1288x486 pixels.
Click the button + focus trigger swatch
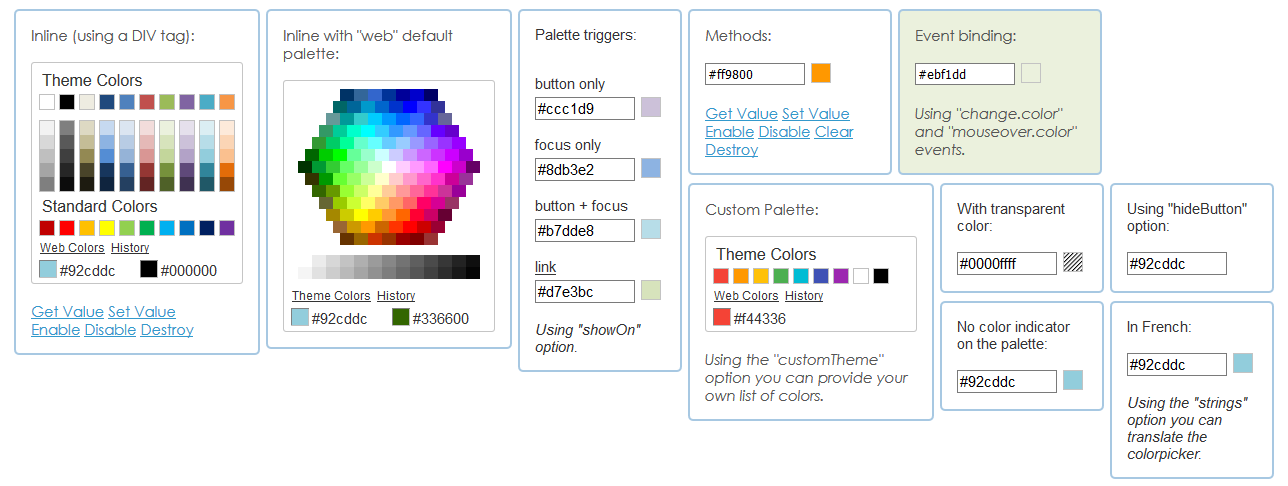click(651, 229)
